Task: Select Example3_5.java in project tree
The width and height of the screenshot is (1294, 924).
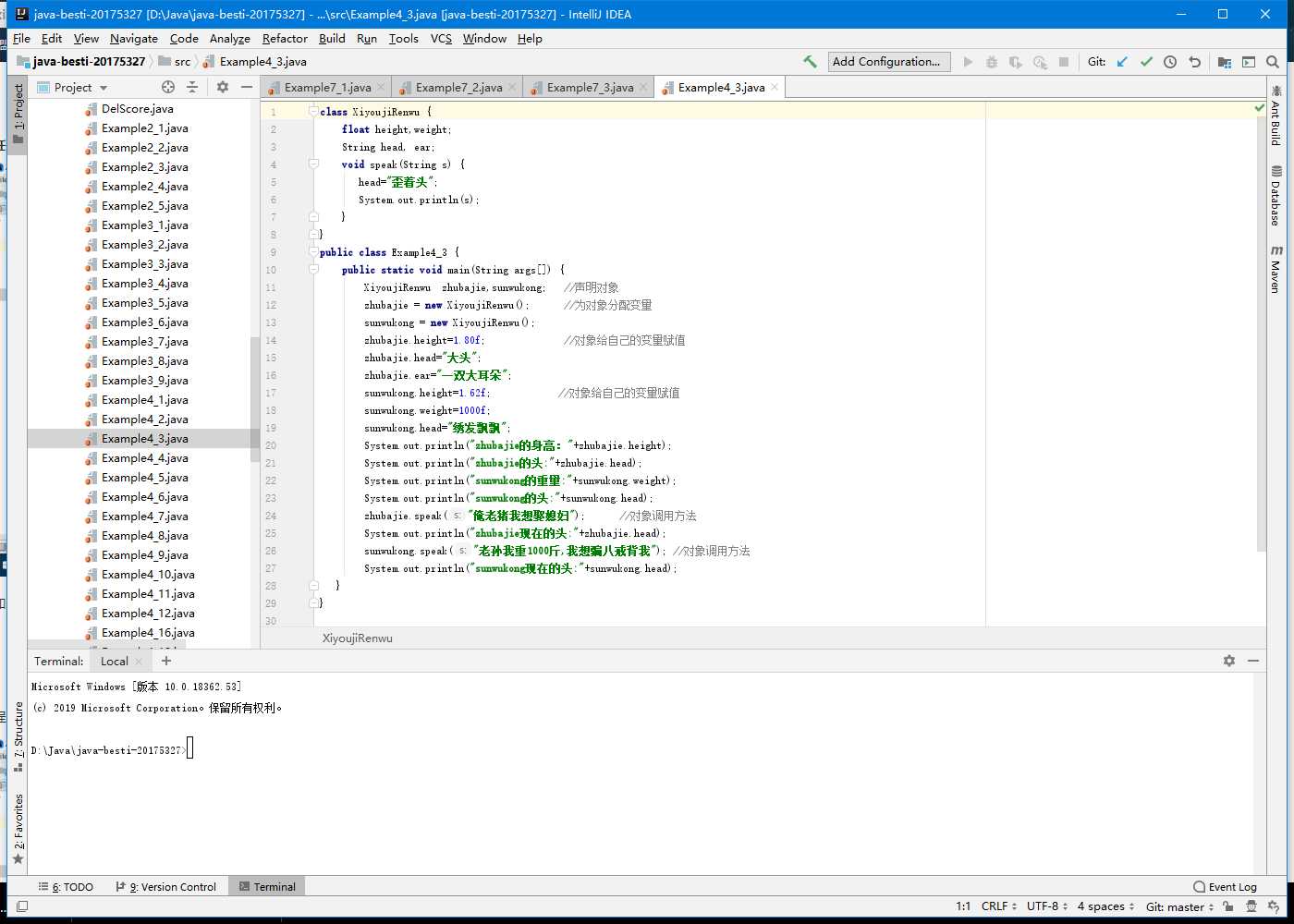Action: [145, 303]
